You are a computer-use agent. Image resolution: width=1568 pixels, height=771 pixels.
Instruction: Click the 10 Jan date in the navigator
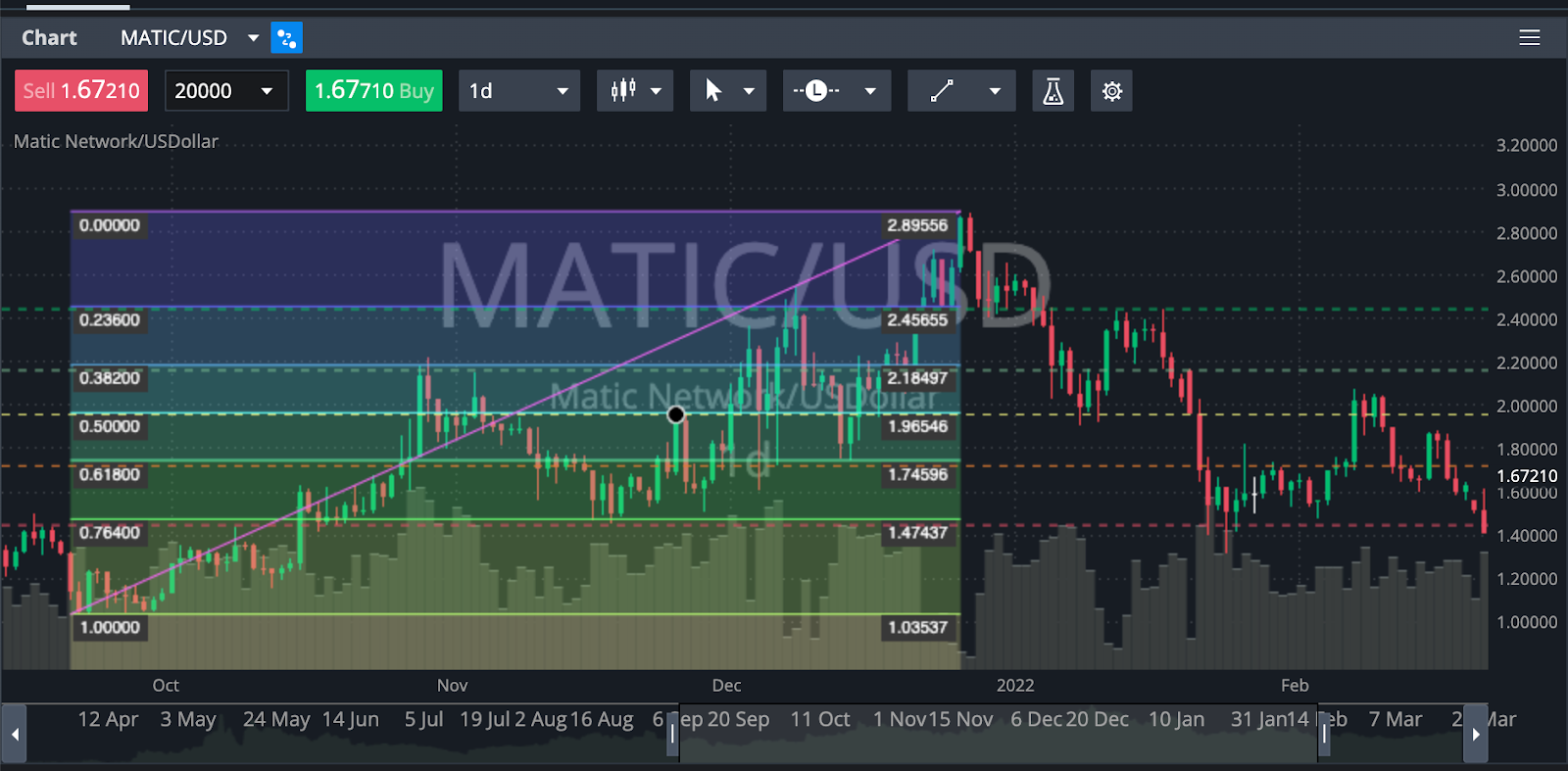(1176, 720)
